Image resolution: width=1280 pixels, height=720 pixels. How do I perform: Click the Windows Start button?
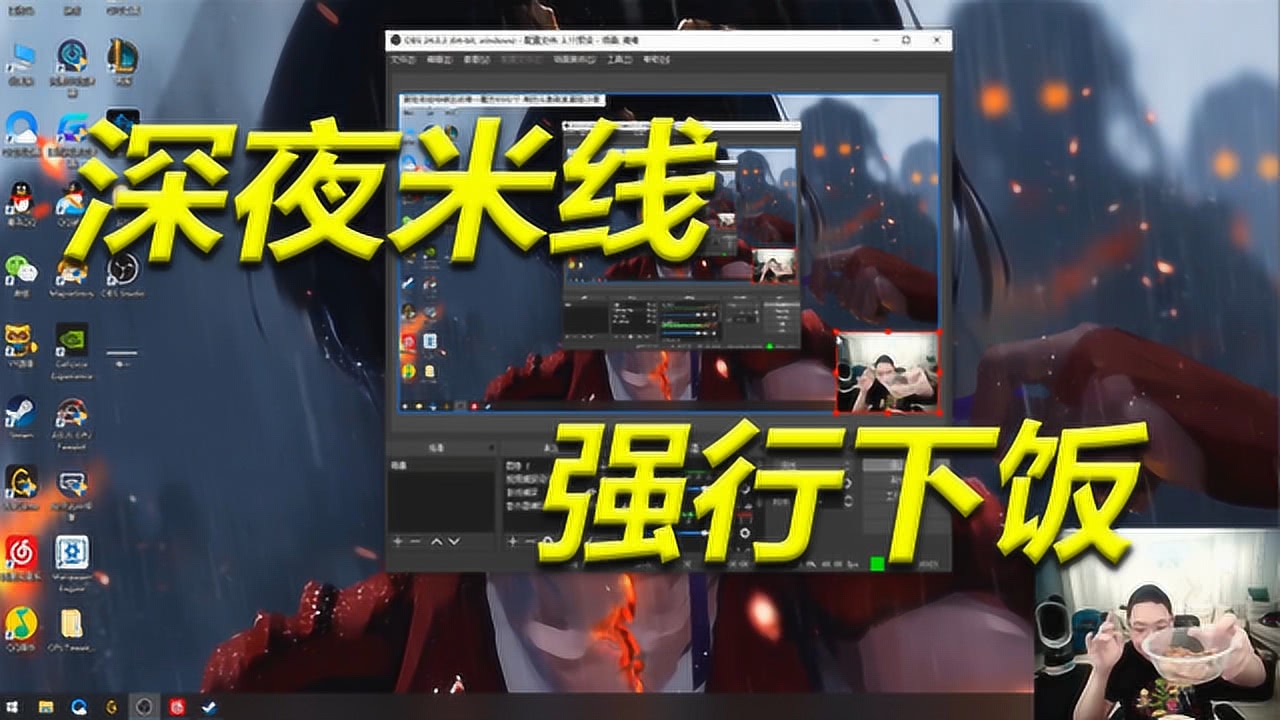(x=14, y=706)
